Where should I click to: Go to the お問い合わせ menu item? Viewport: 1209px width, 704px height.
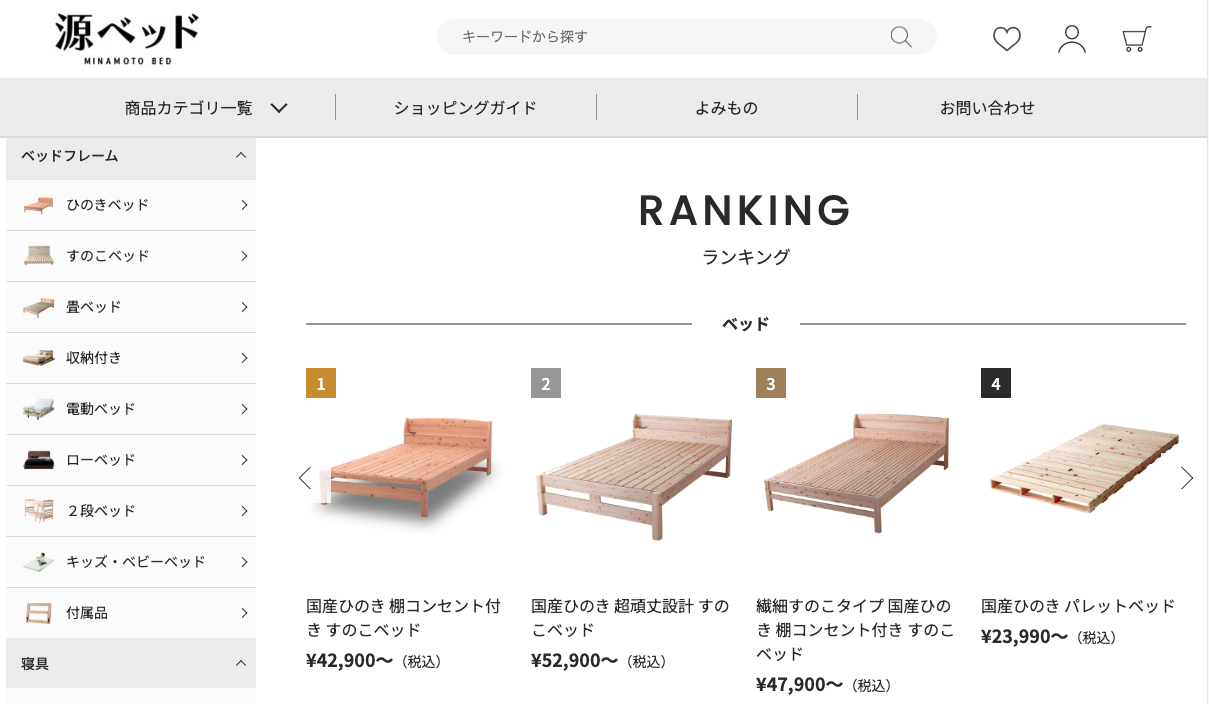point(987,108)
